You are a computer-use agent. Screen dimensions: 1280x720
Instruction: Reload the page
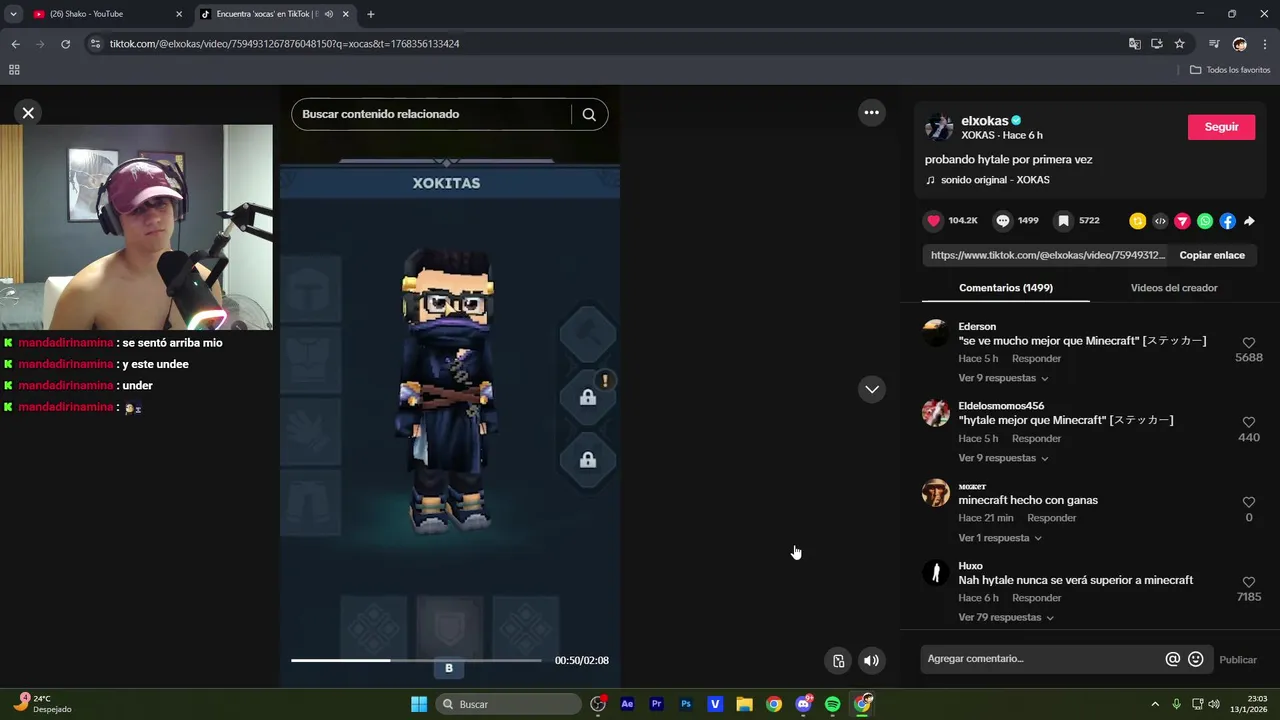coord(66,44)
